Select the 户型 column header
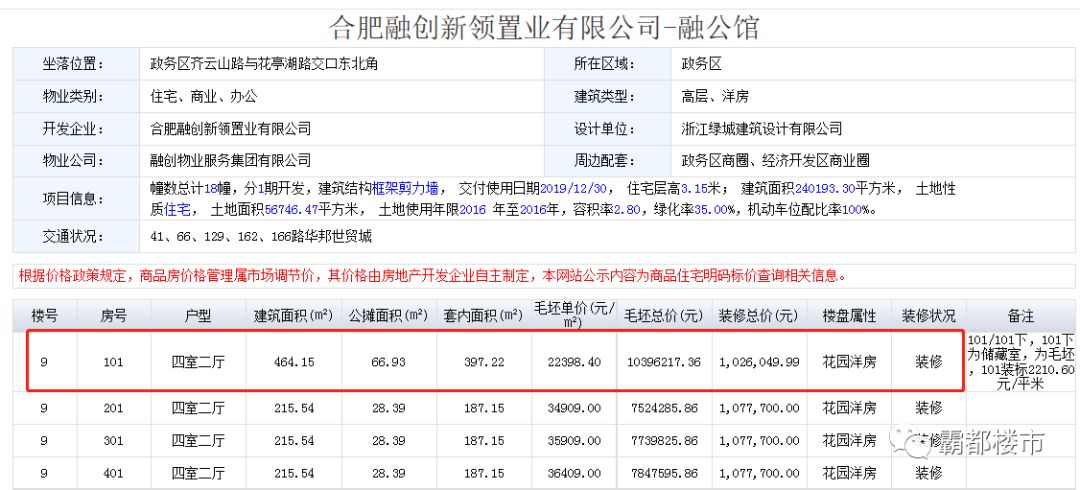Viewport: 1080px width, 490px height. click(x=197, y=316)
